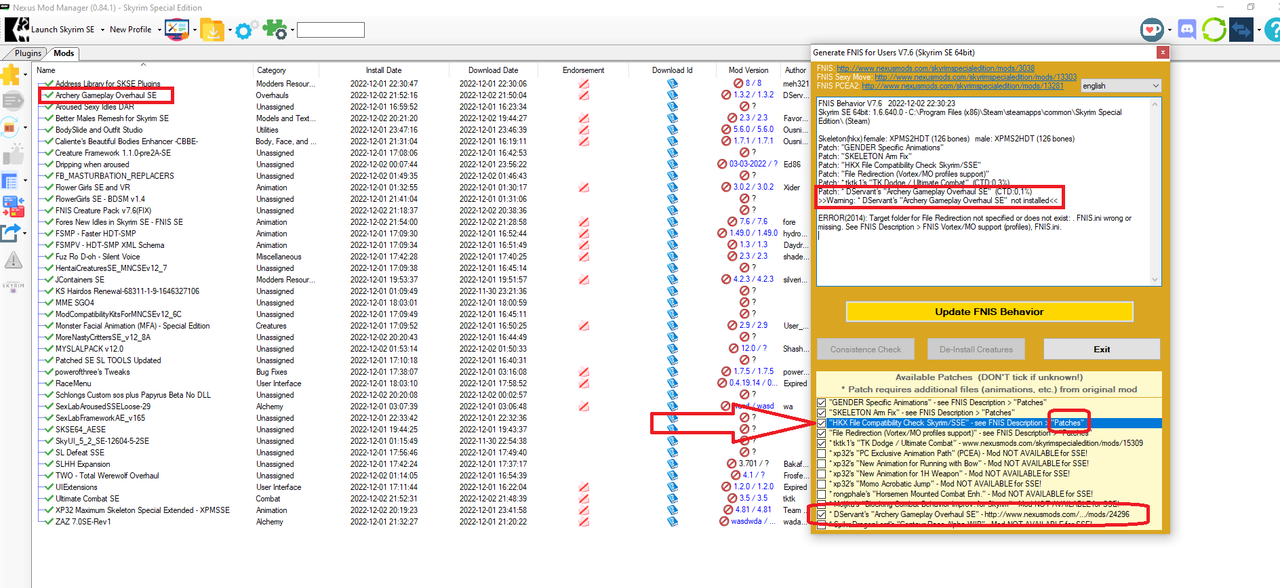Click download id icon for RaceMenu row
This screenshot has height=588, width=1280.
click(x=672, y=383)
